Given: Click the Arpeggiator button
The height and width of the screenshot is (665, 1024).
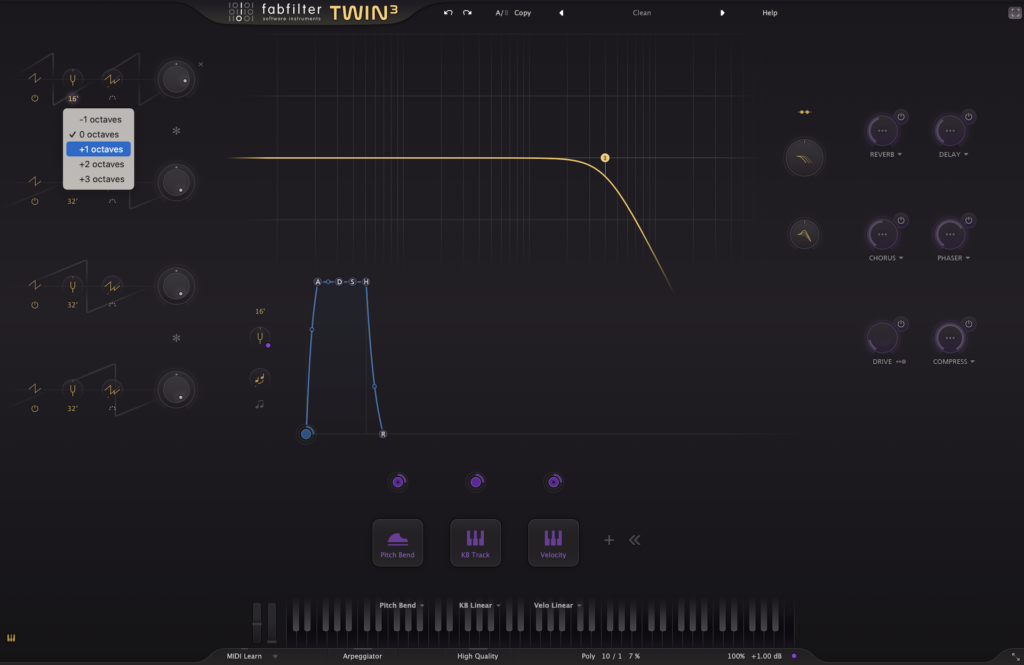Looking at the screenshot, I should tap(362, 656).
